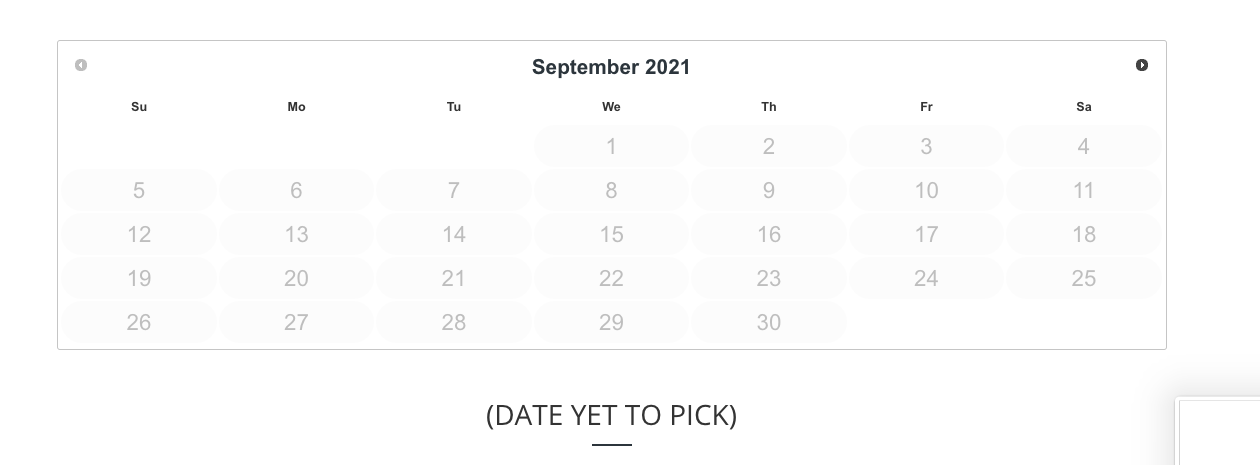Click date 24 on the calendar

coord(926,279)
